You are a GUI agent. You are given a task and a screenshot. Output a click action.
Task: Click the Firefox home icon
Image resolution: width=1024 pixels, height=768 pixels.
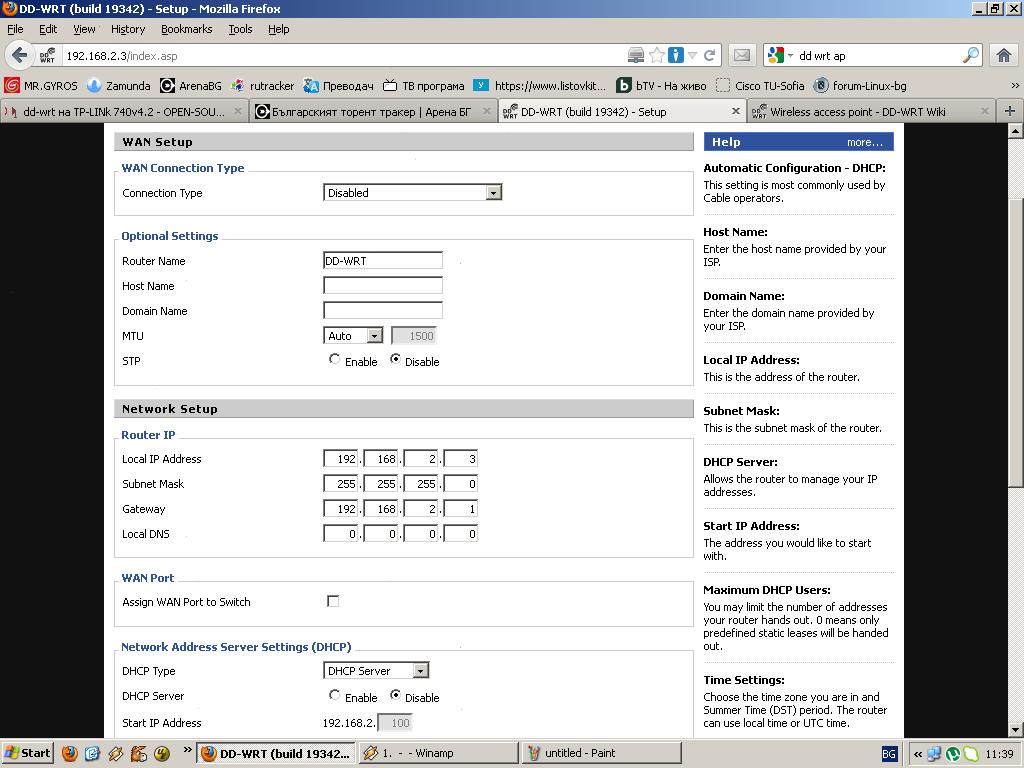click(1004, 55)
